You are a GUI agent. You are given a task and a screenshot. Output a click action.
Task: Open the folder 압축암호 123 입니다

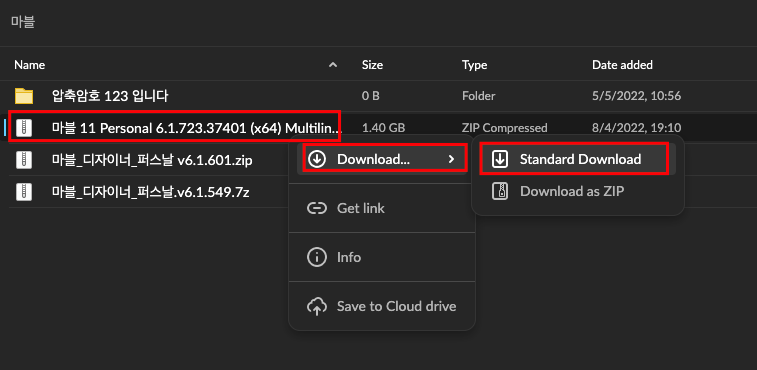pos(110,96)
